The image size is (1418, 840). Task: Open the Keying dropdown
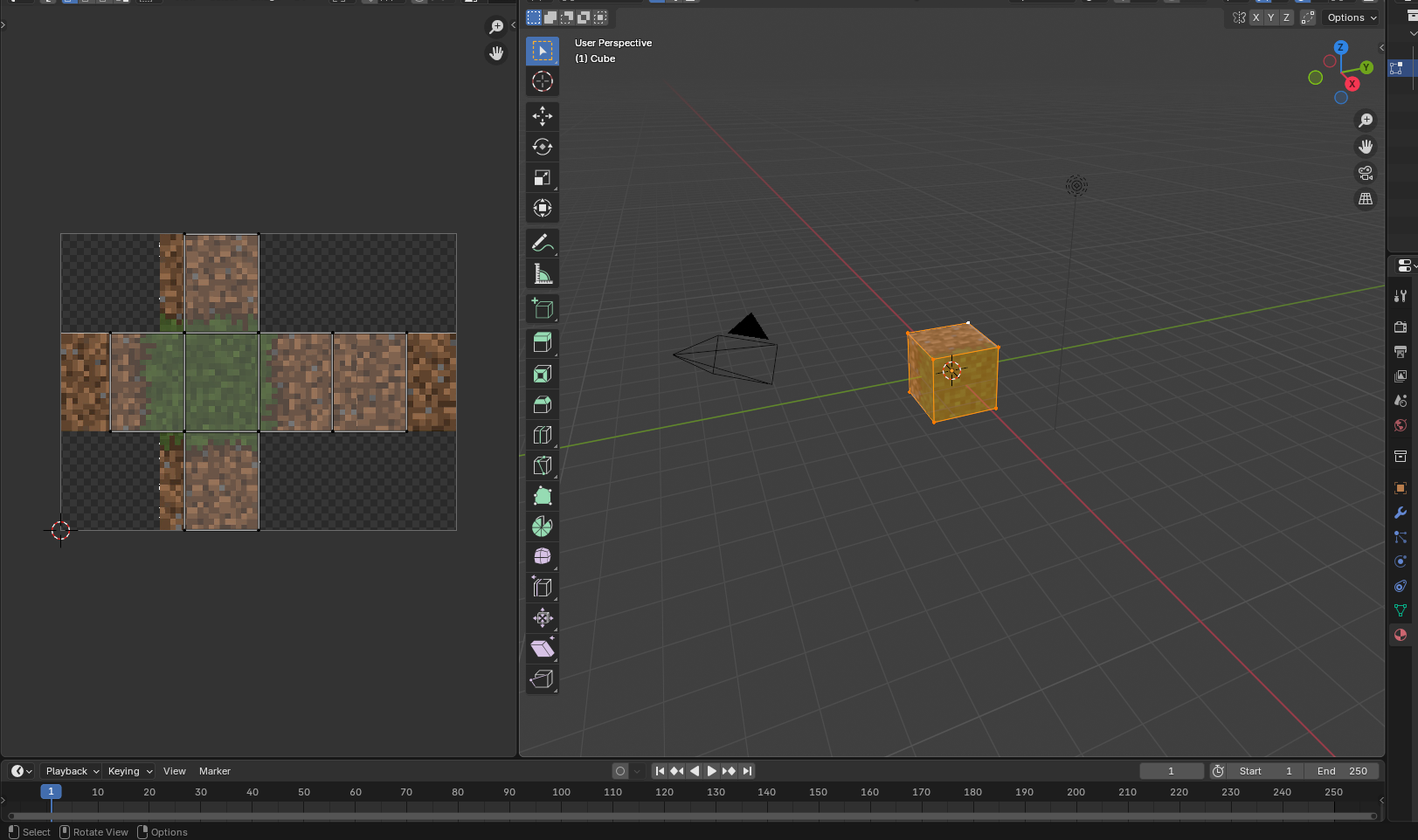[129, 771]
